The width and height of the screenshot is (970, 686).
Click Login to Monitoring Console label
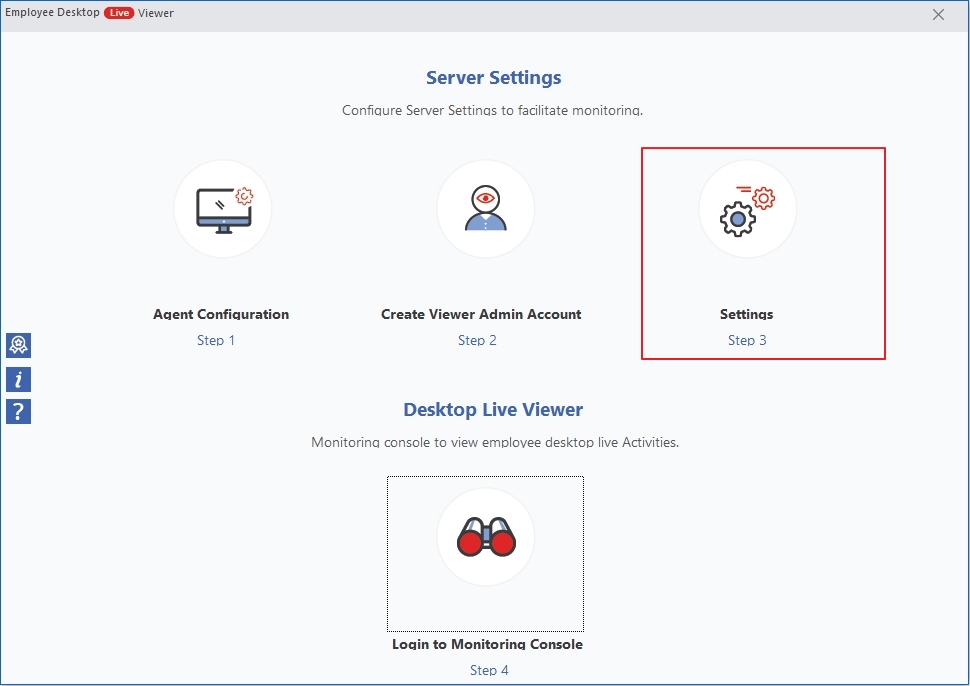(x=487, y=644)
